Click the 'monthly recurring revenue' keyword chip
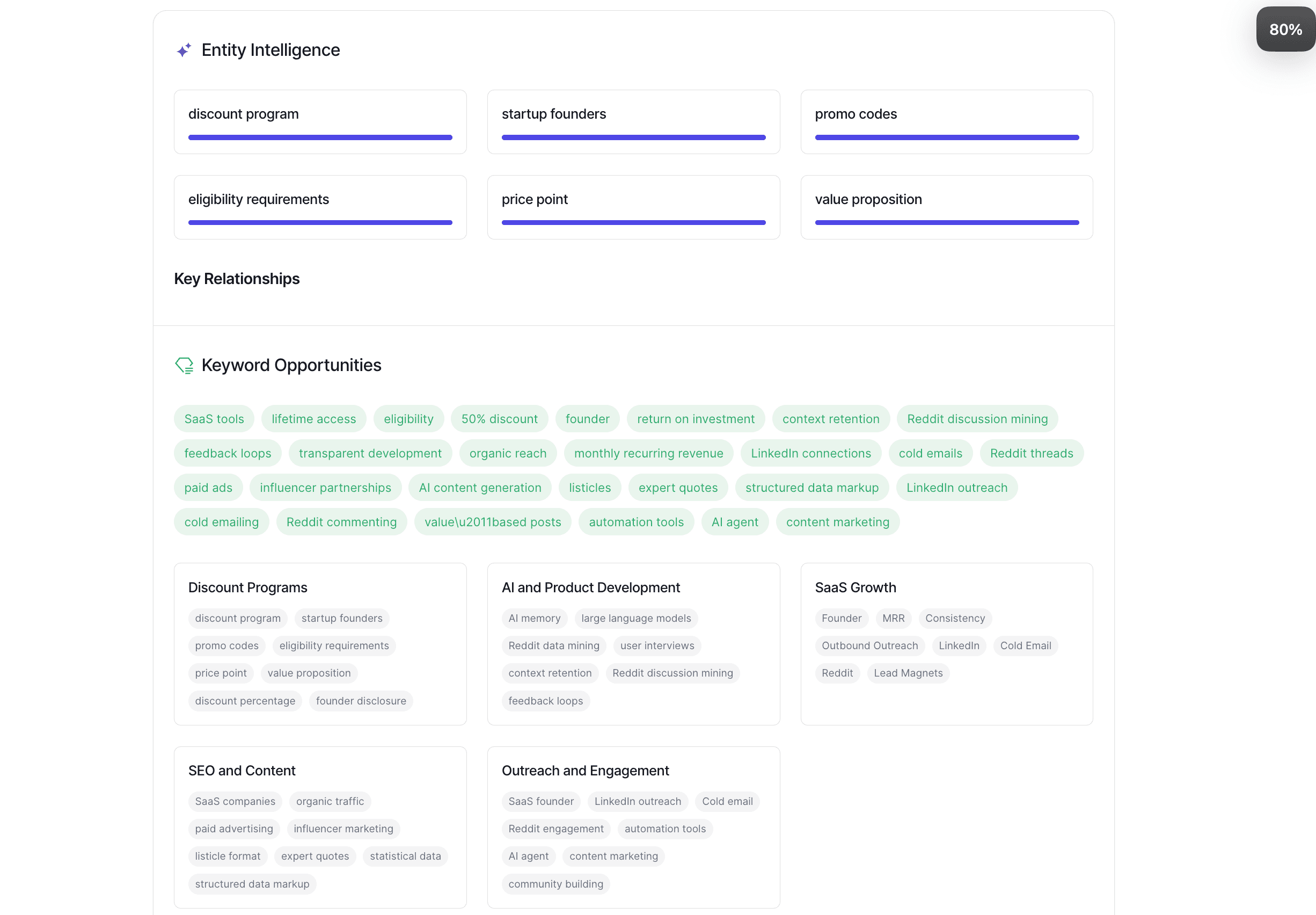The image size is (1316, 915). [648, 454]
